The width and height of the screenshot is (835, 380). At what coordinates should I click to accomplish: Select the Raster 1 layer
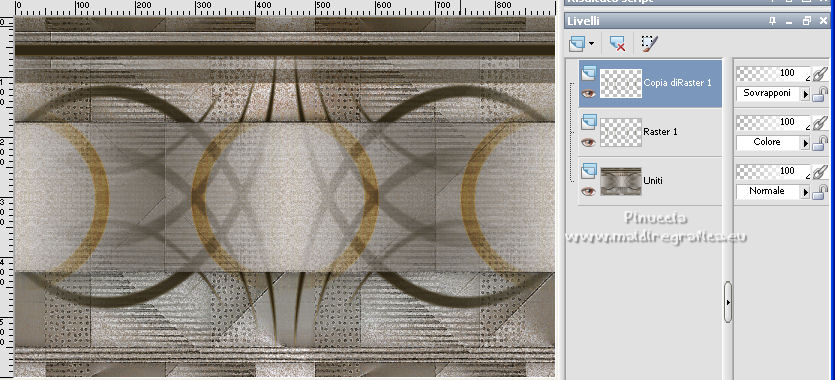[650, 132]
